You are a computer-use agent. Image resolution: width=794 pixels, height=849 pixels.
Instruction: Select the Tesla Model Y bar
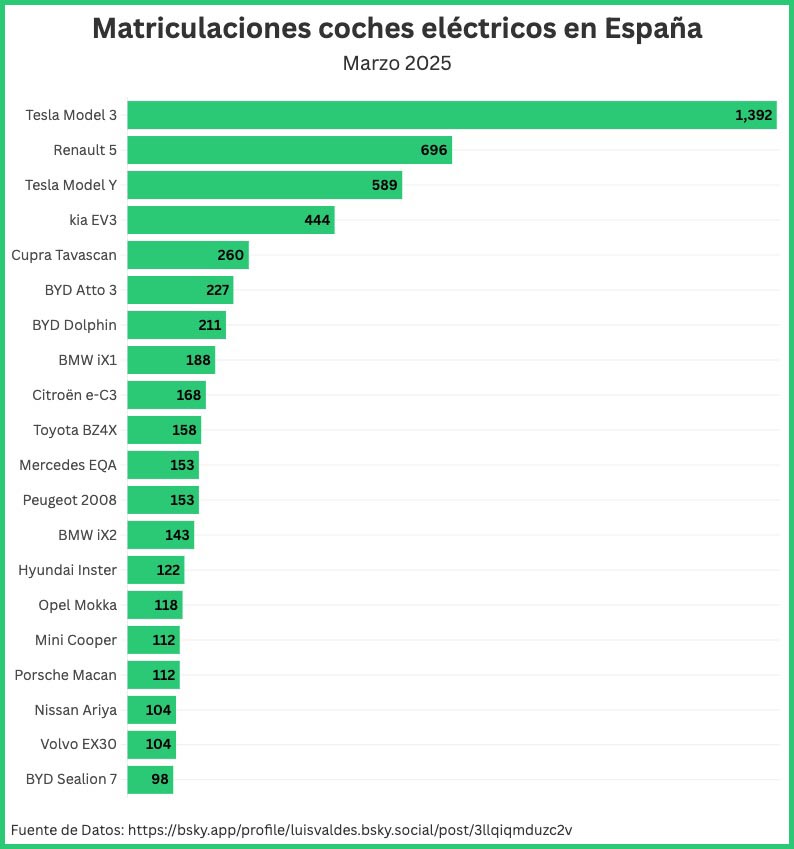264,185
